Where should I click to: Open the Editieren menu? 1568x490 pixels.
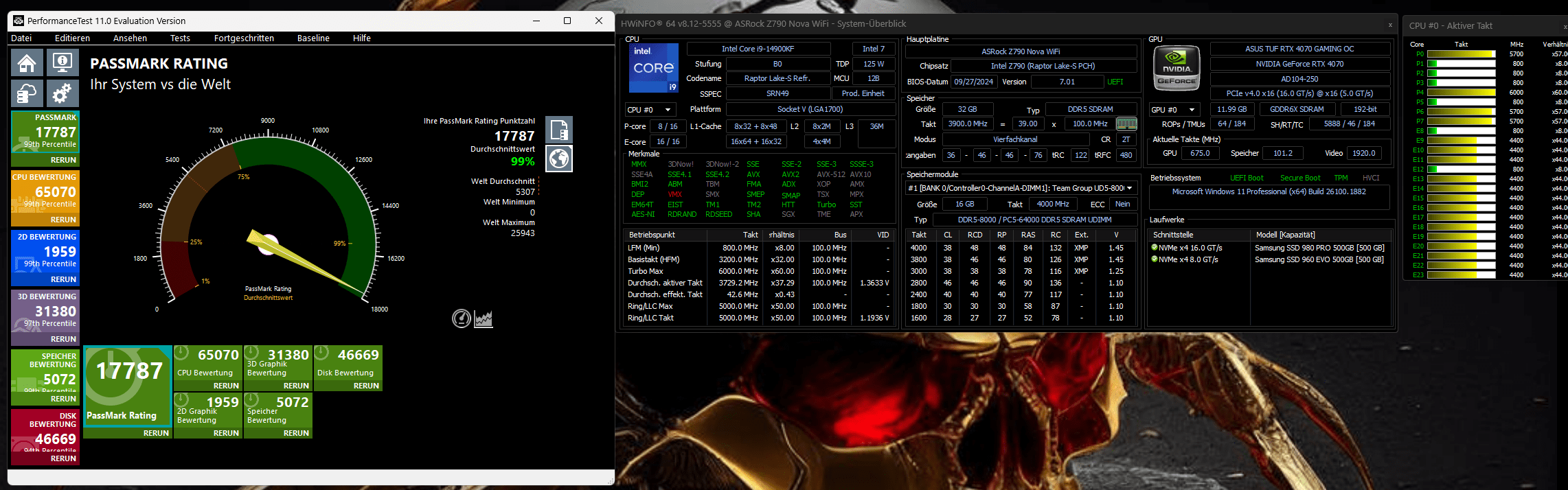[72, 38]
